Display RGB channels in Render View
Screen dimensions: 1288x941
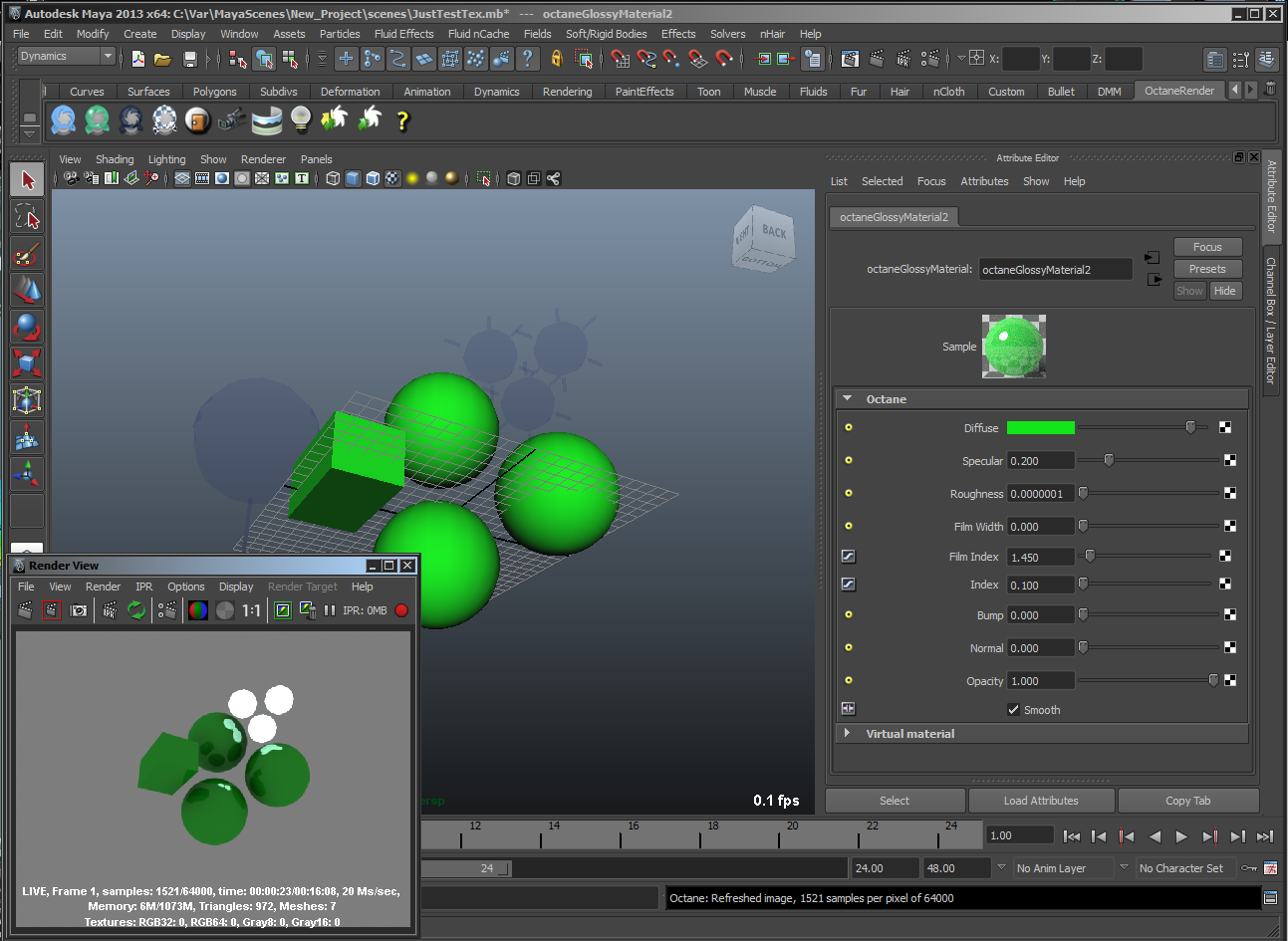[198, 610]
